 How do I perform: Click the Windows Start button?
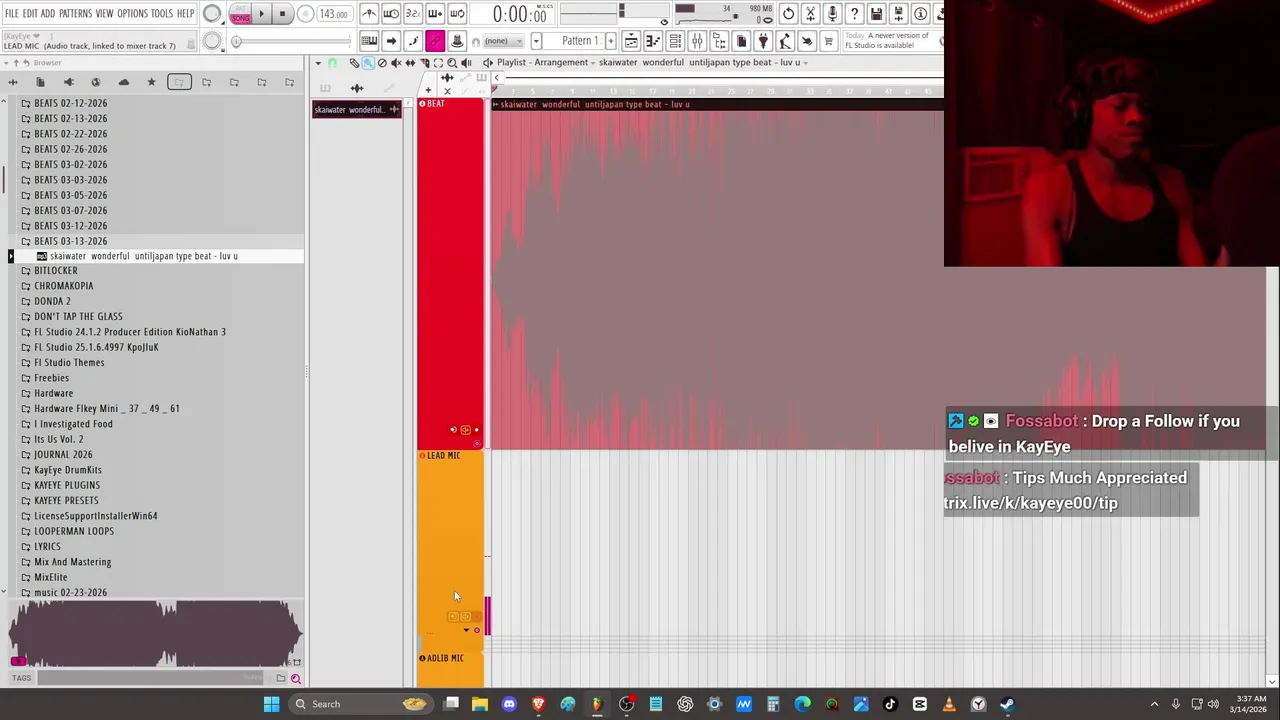pos(271,704)
